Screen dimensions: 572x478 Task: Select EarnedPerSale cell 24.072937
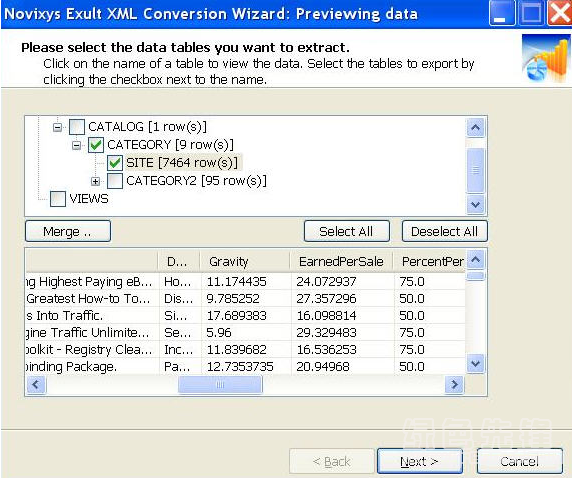point(343,281)
